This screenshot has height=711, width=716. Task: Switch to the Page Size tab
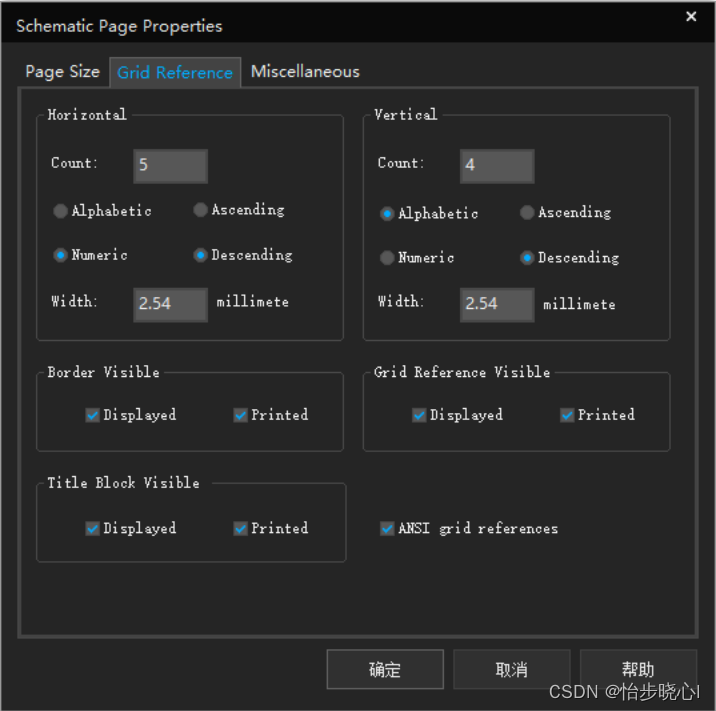[x=62, y=72]
